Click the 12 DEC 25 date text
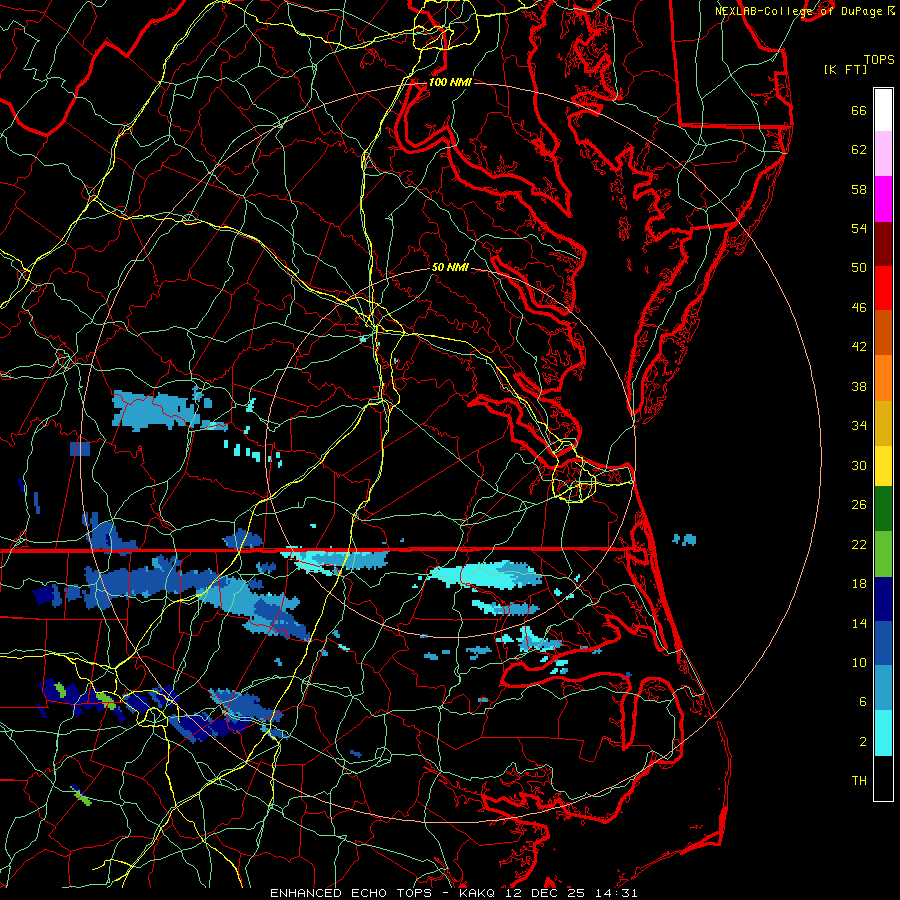 545,893
